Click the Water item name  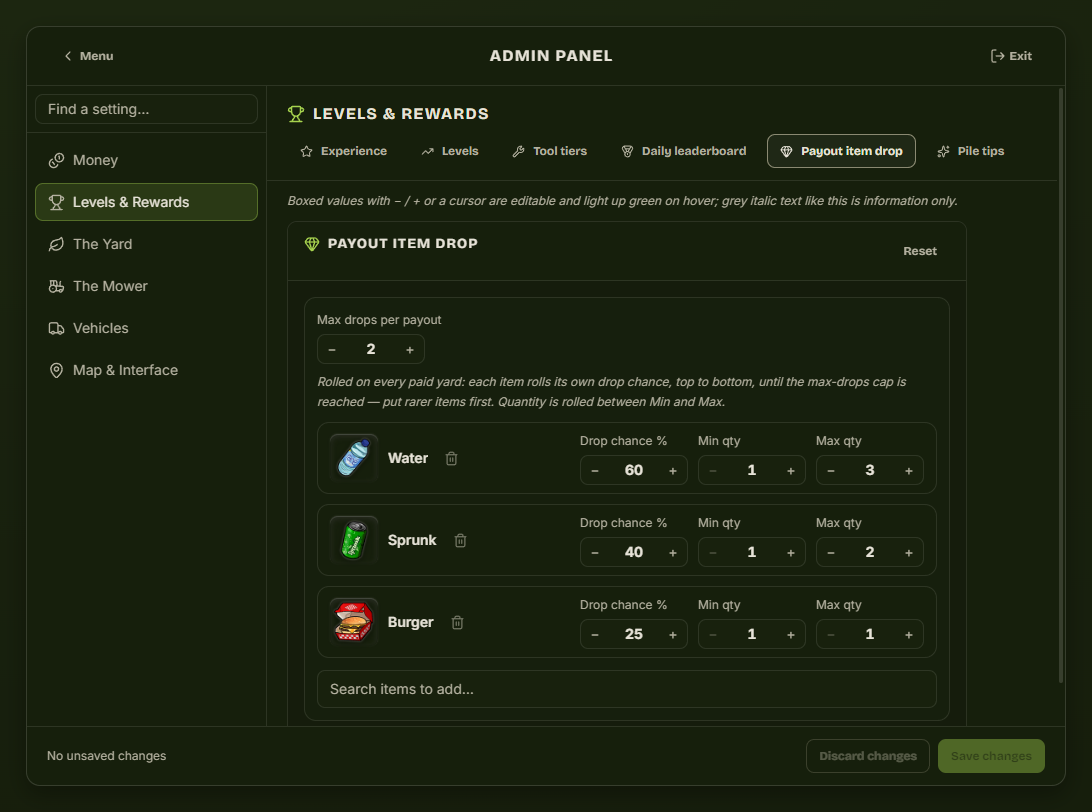pyautogui.click(x=408, y=458)
